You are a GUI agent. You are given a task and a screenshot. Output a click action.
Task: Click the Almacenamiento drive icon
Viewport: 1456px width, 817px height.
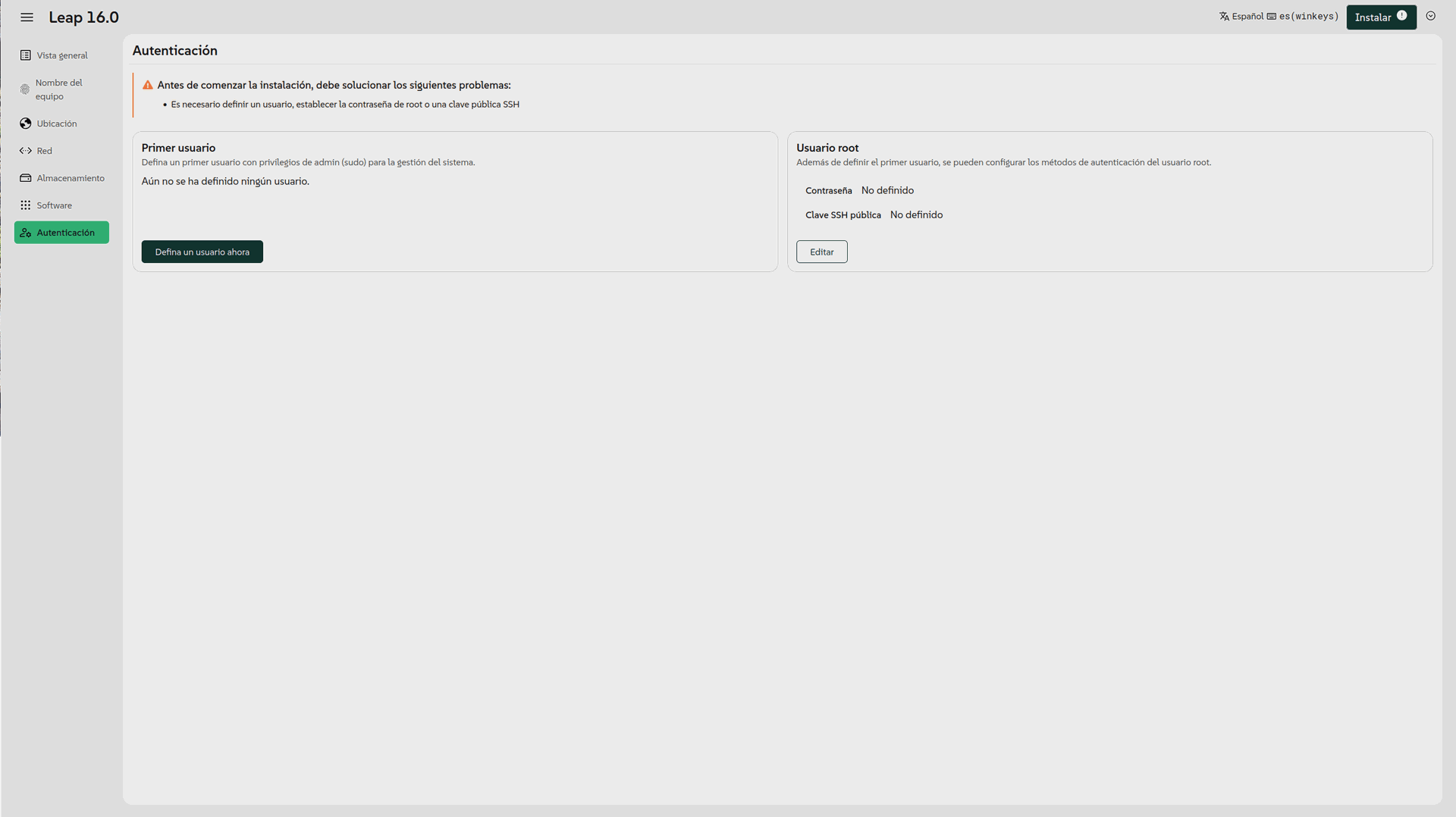pos(26,178)
